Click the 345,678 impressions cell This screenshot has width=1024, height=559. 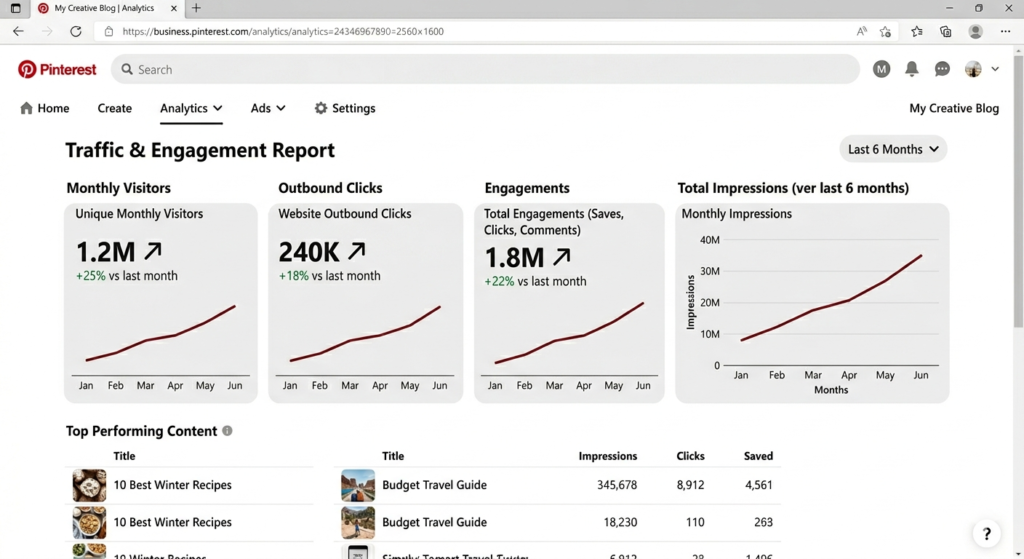(616, 485)
